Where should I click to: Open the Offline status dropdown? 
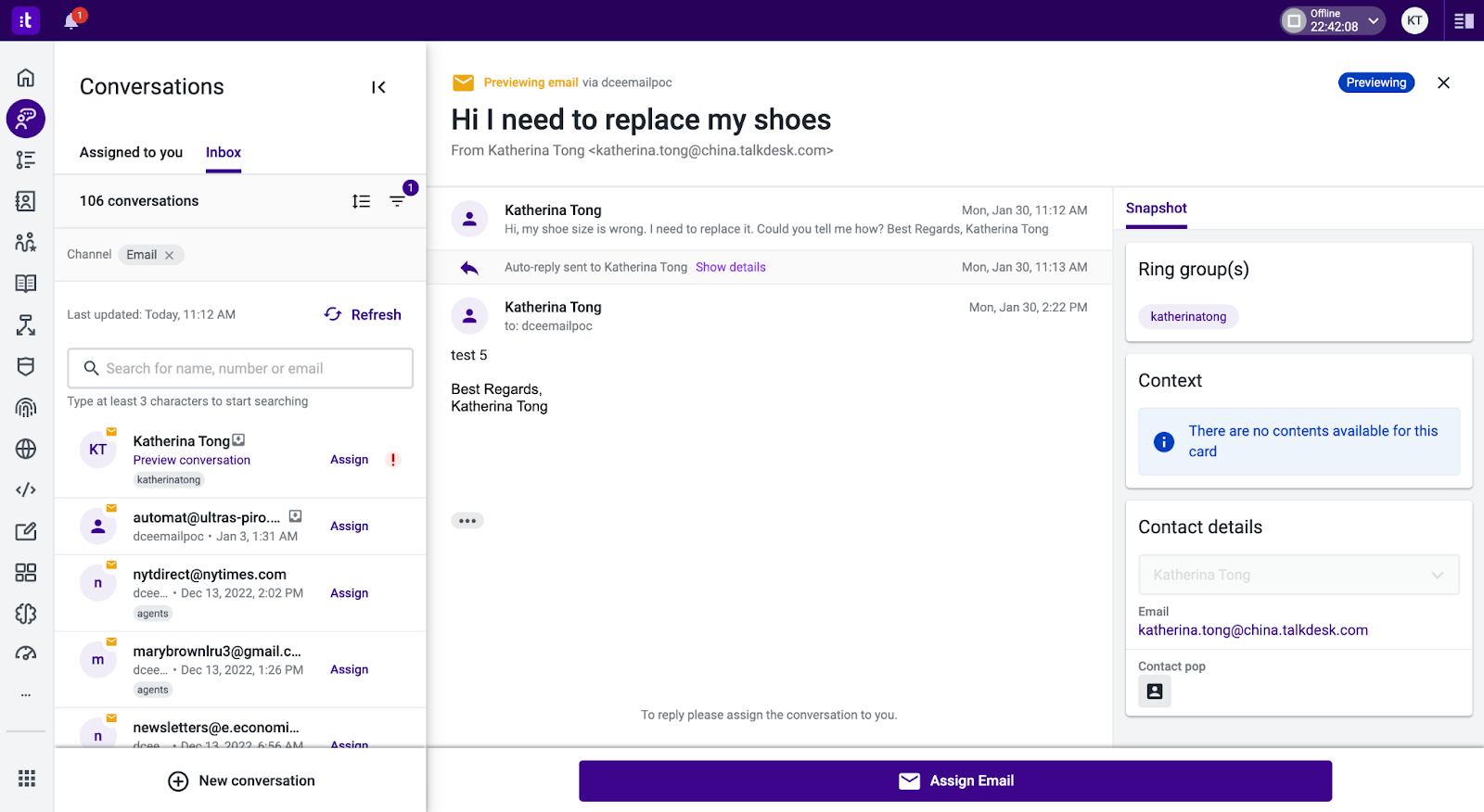pyautogui.click(x=1334, y=20)
